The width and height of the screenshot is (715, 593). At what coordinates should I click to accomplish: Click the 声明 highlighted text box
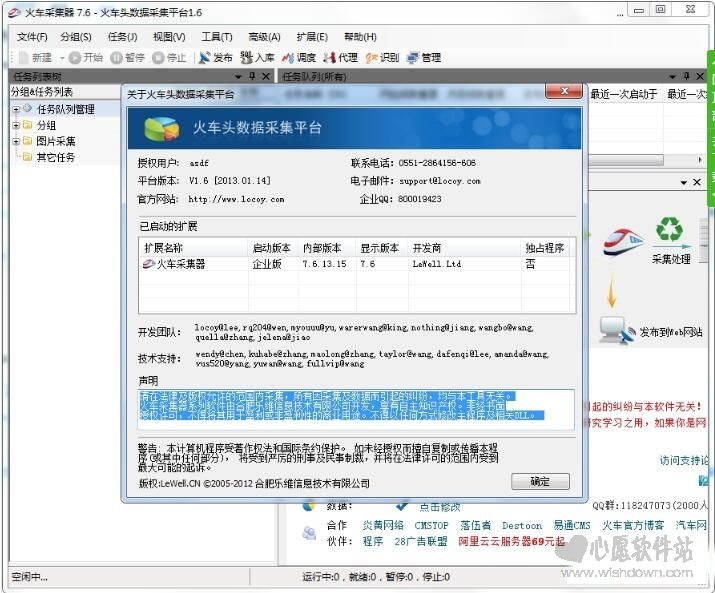356,409
